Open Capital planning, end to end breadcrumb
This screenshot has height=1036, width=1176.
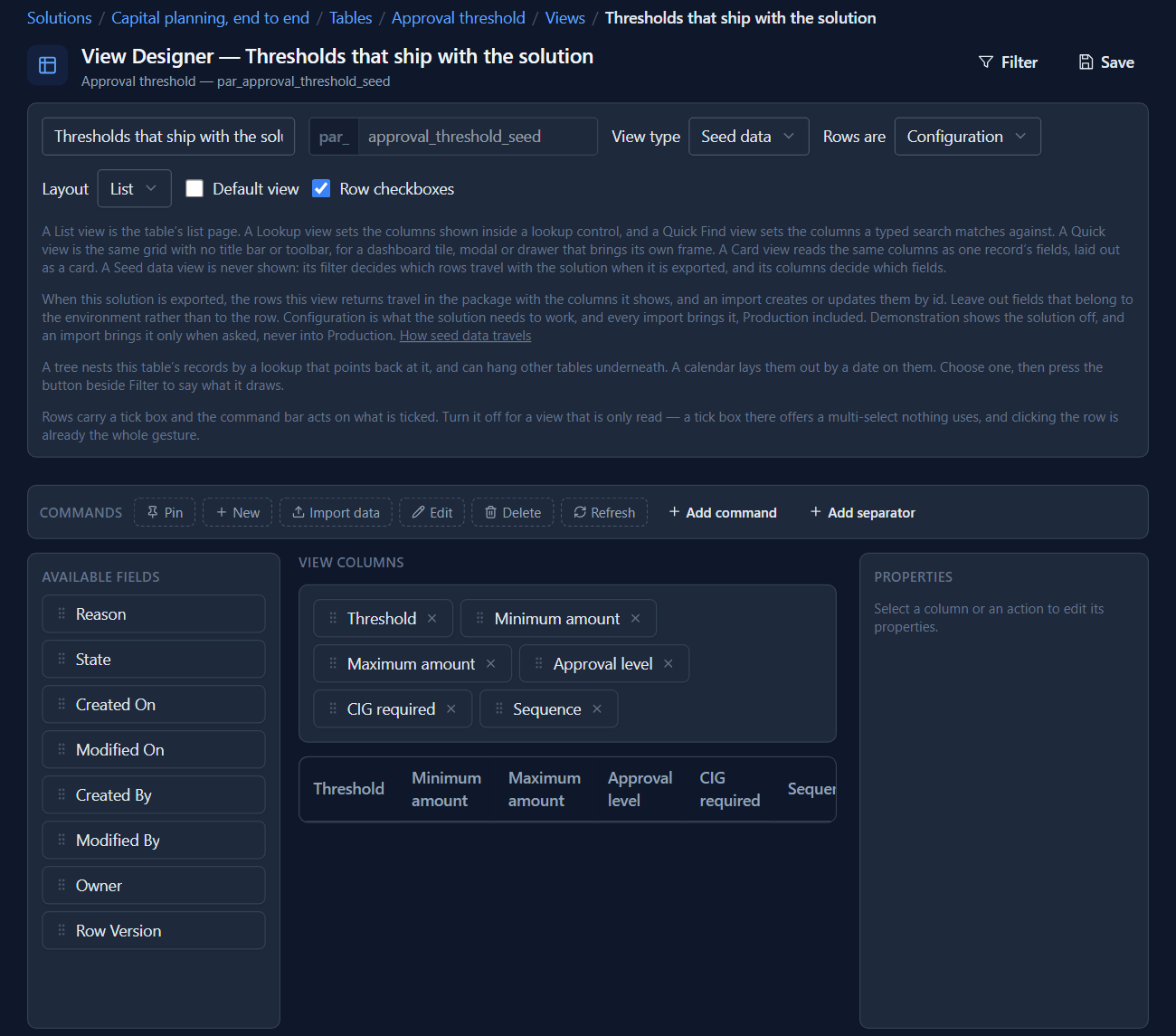[210, 18]
